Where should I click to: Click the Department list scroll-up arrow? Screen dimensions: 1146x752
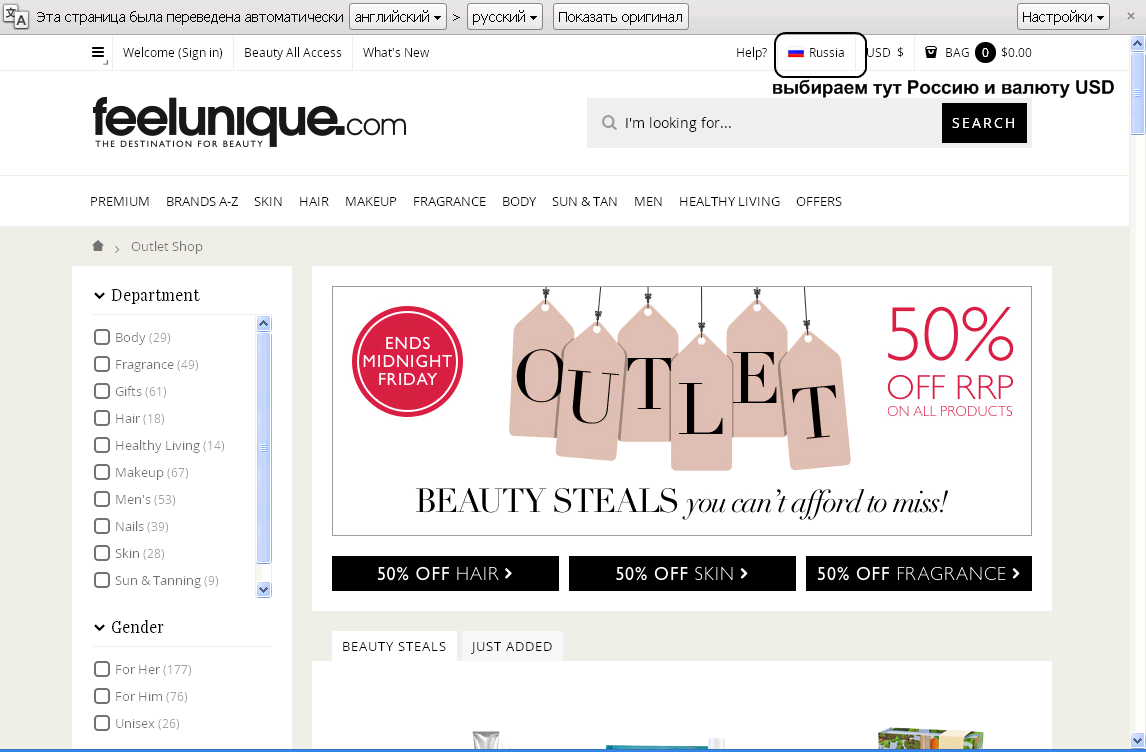264,323
